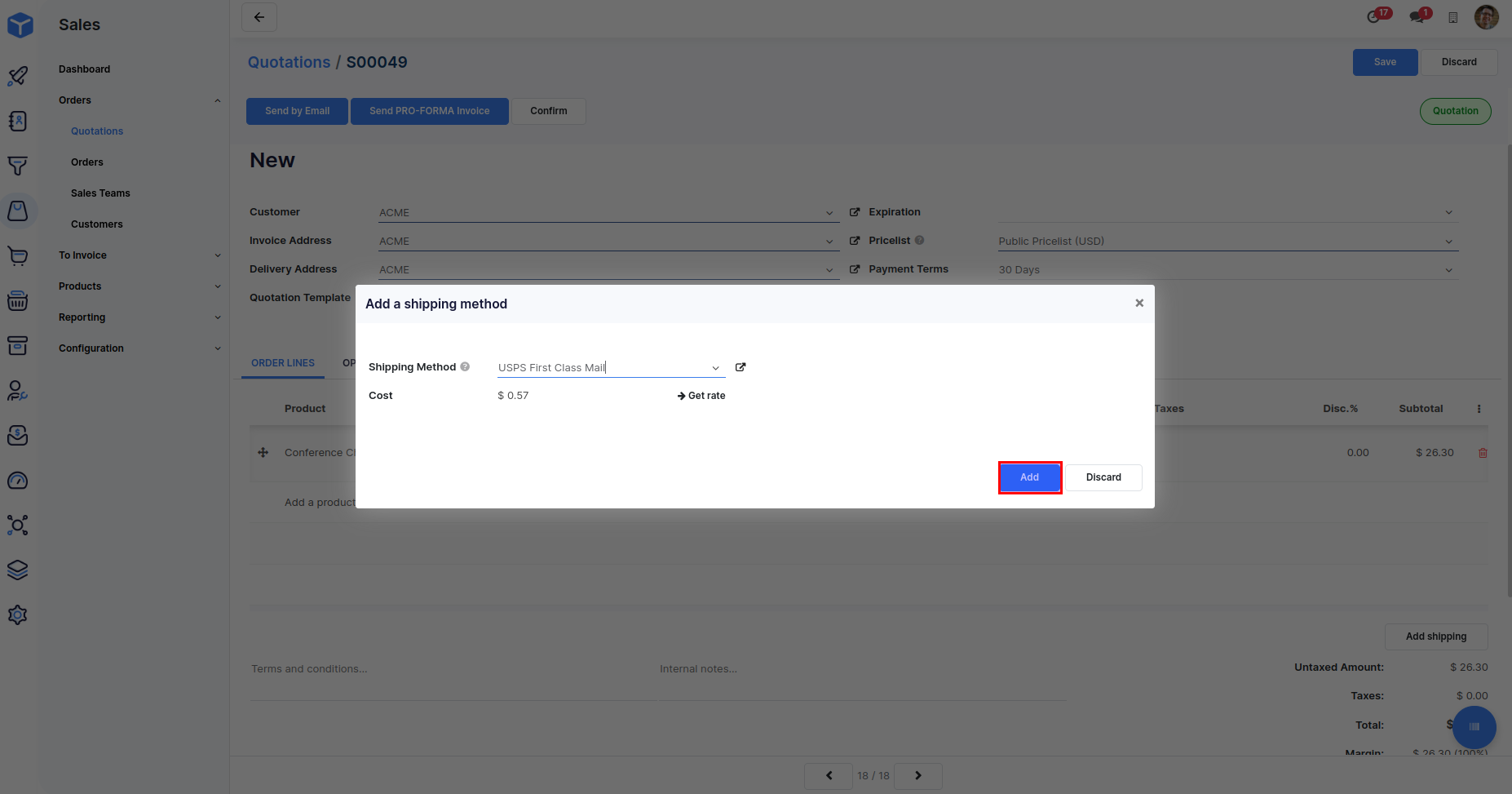Collapse the Orders section in sidebar

[x=217, y=100]
